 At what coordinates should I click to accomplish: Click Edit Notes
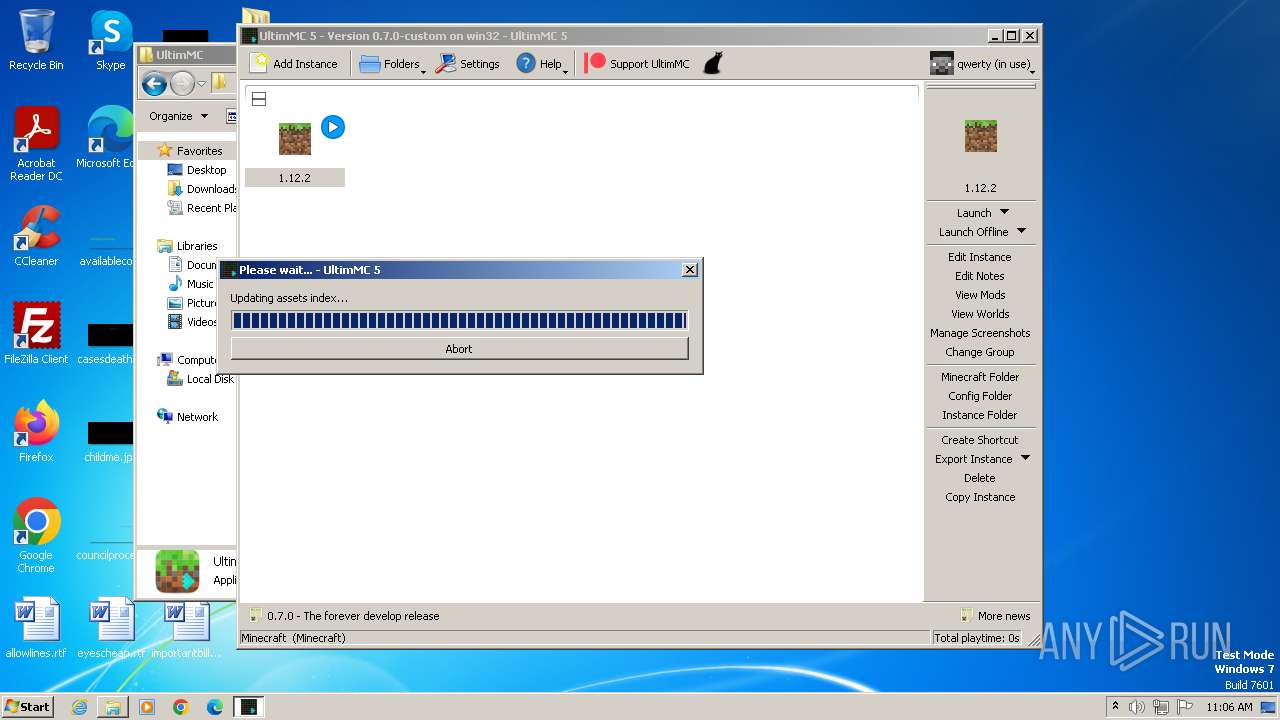(x=980, y=276)
